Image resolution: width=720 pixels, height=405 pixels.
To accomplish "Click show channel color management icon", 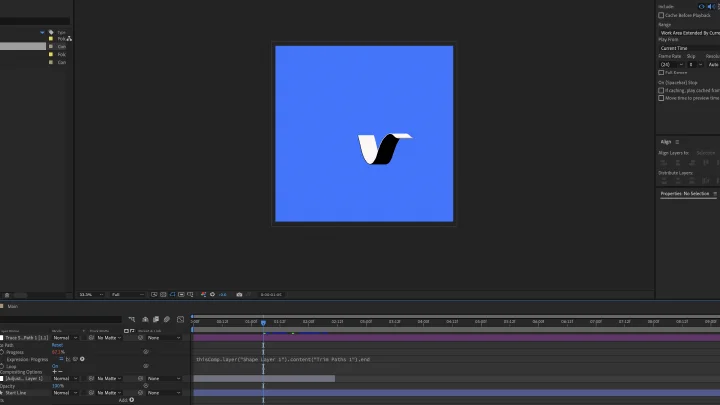I will [203, 295].
